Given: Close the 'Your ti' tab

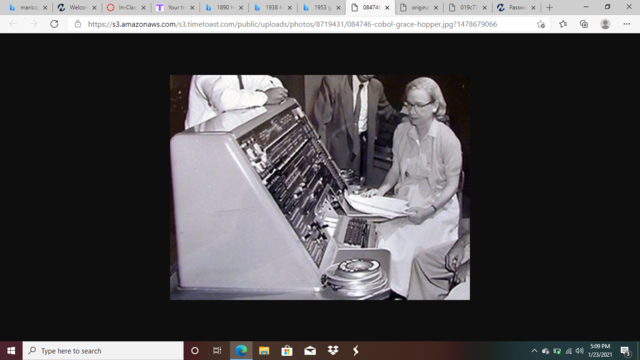Looking at the screenshot, I should coord(192,8).
